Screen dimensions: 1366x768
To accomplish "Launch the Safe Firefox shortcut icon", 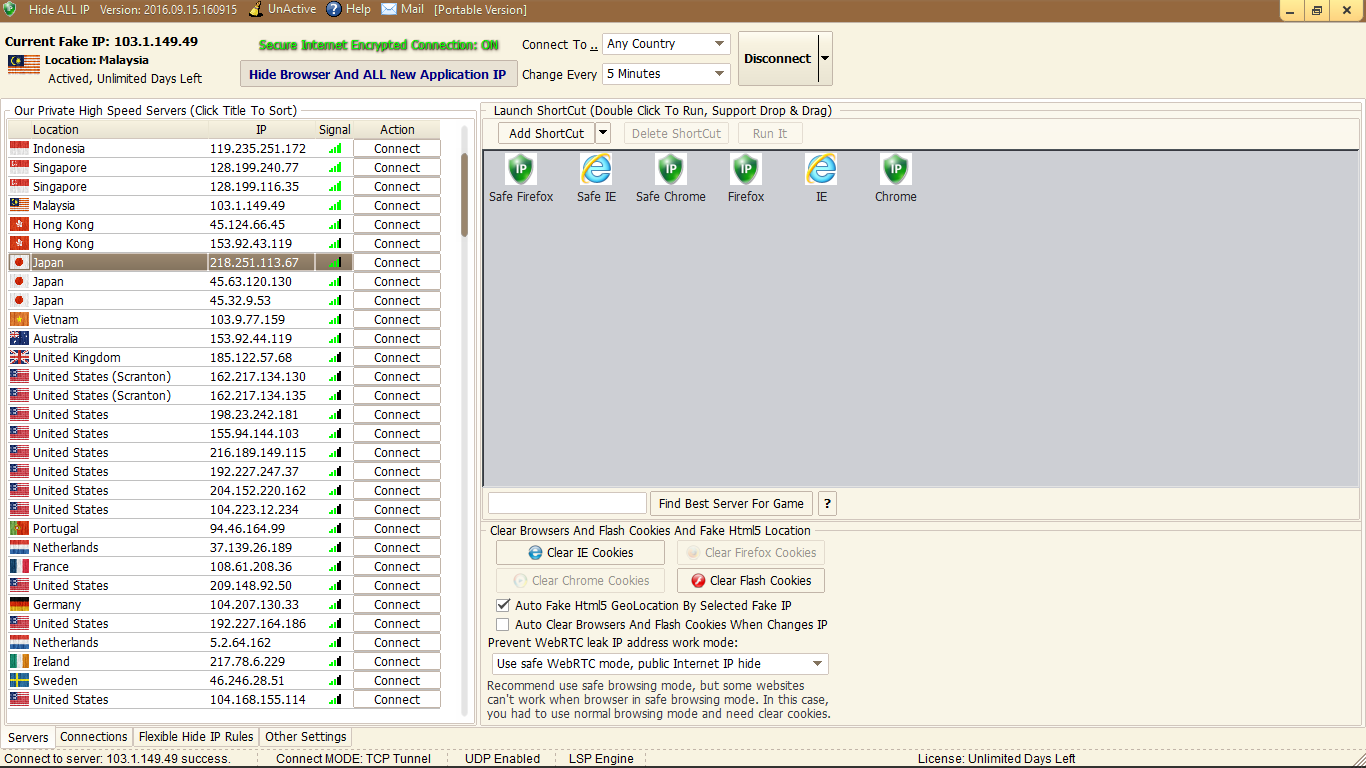I will (521, 169).
